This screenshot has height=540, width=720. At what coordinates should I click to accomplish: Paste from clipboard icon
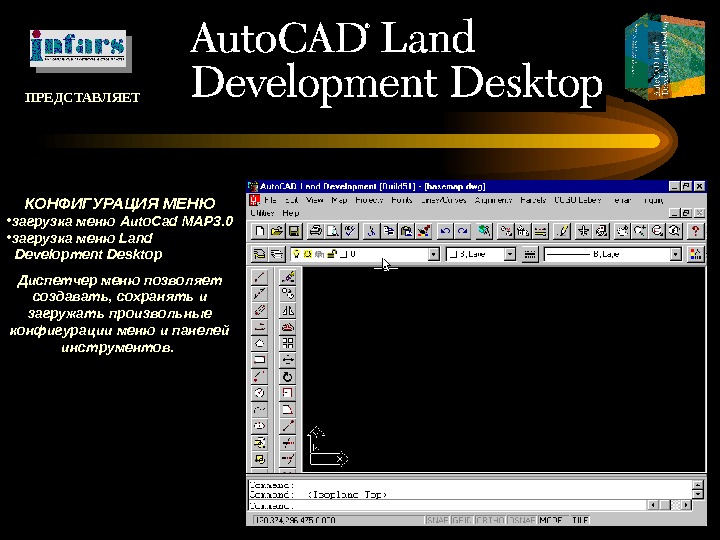point(406,231)
